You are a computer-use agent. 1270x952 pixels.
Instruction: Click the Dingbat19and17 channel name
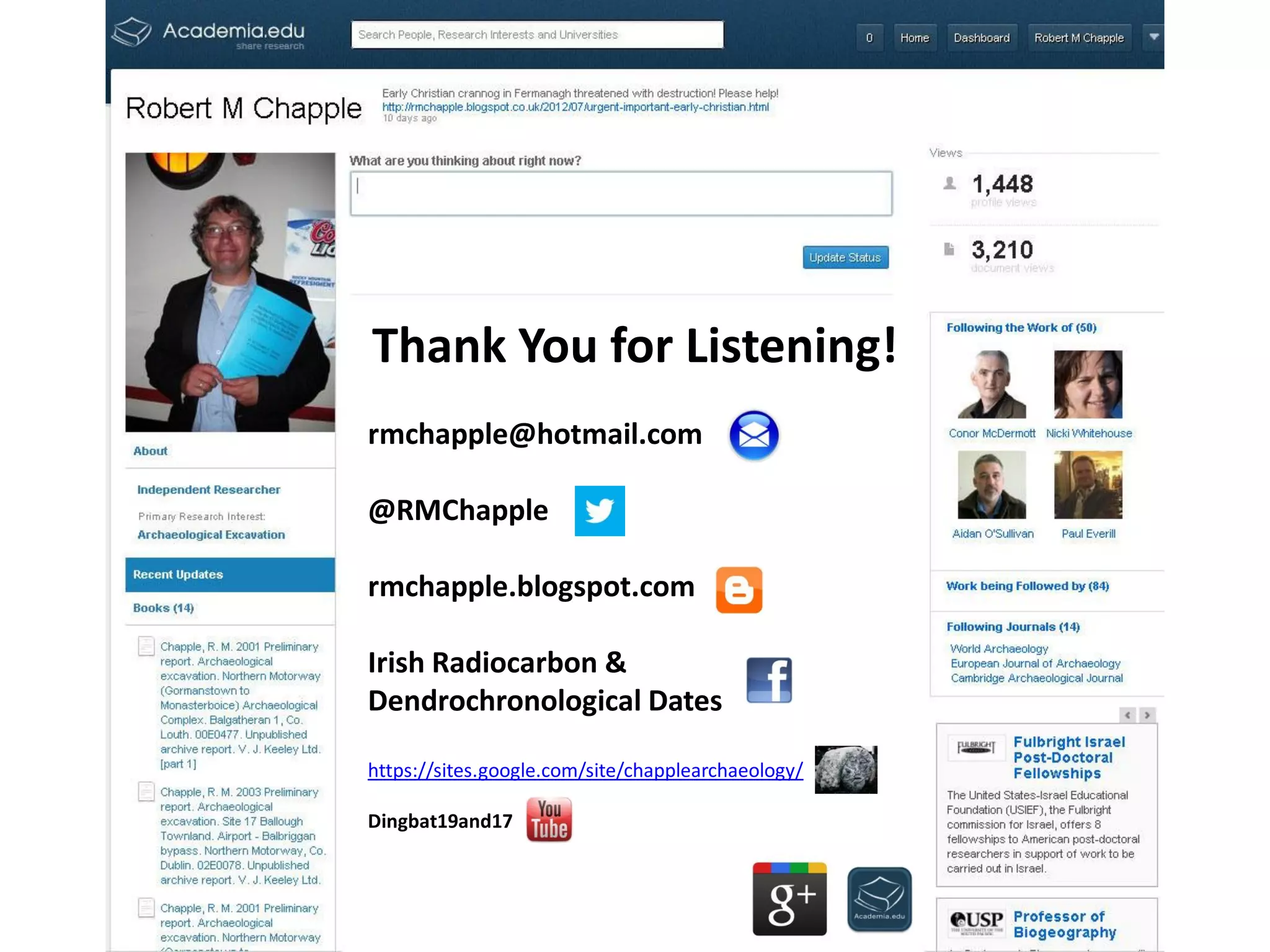(440, 821)
